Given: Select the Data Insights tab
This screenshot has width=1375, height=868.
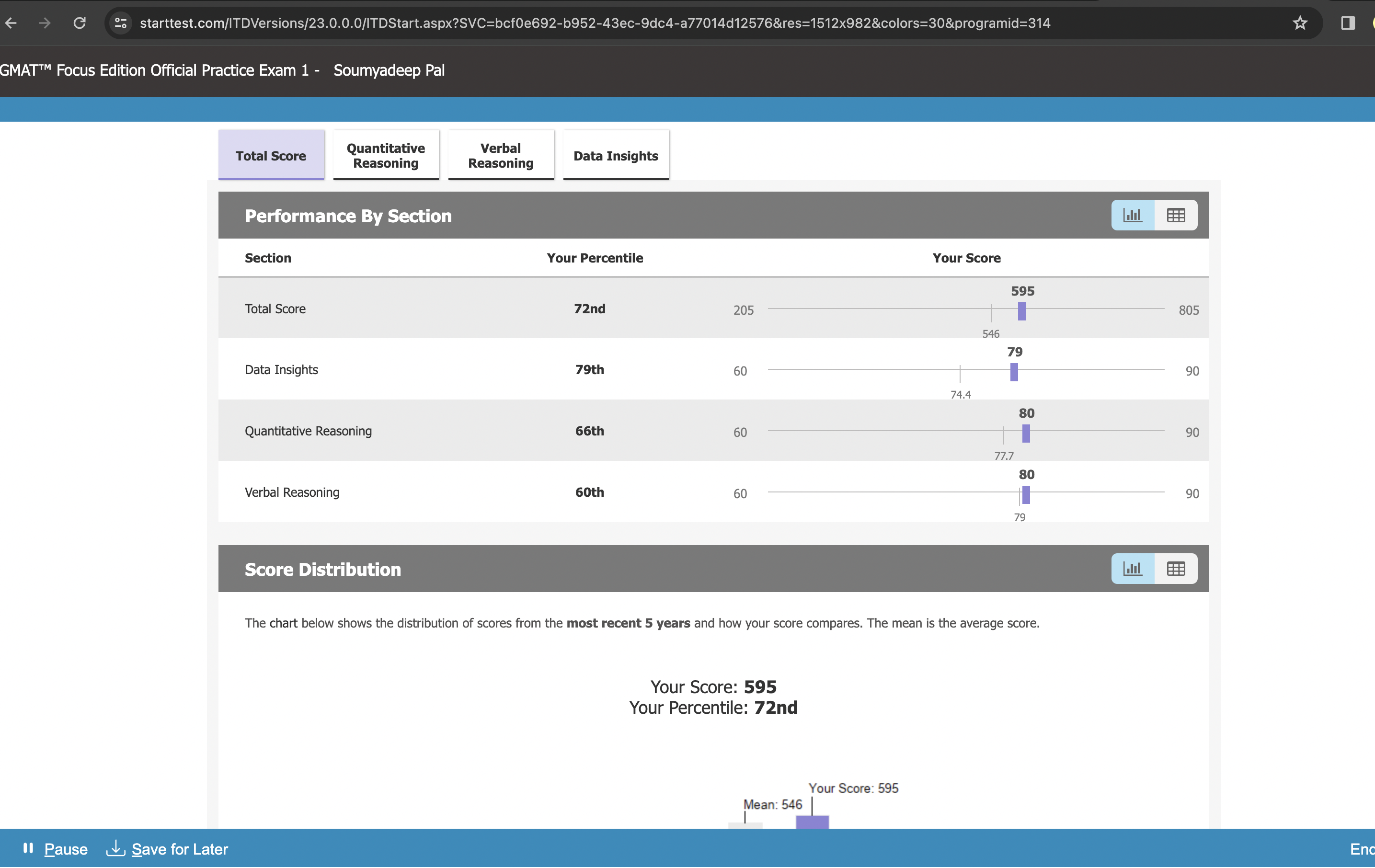Looking at the screenshot, I should click(x=616, y=155).
